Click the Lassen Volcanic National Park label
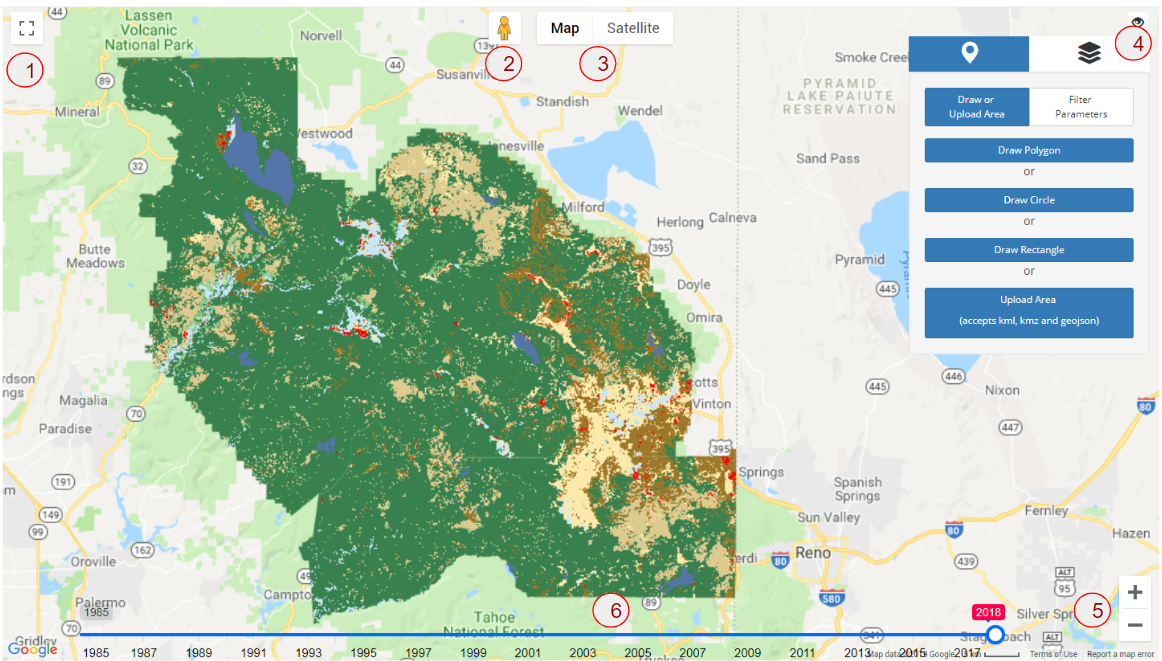1162x661 pixels. [148, 30]
